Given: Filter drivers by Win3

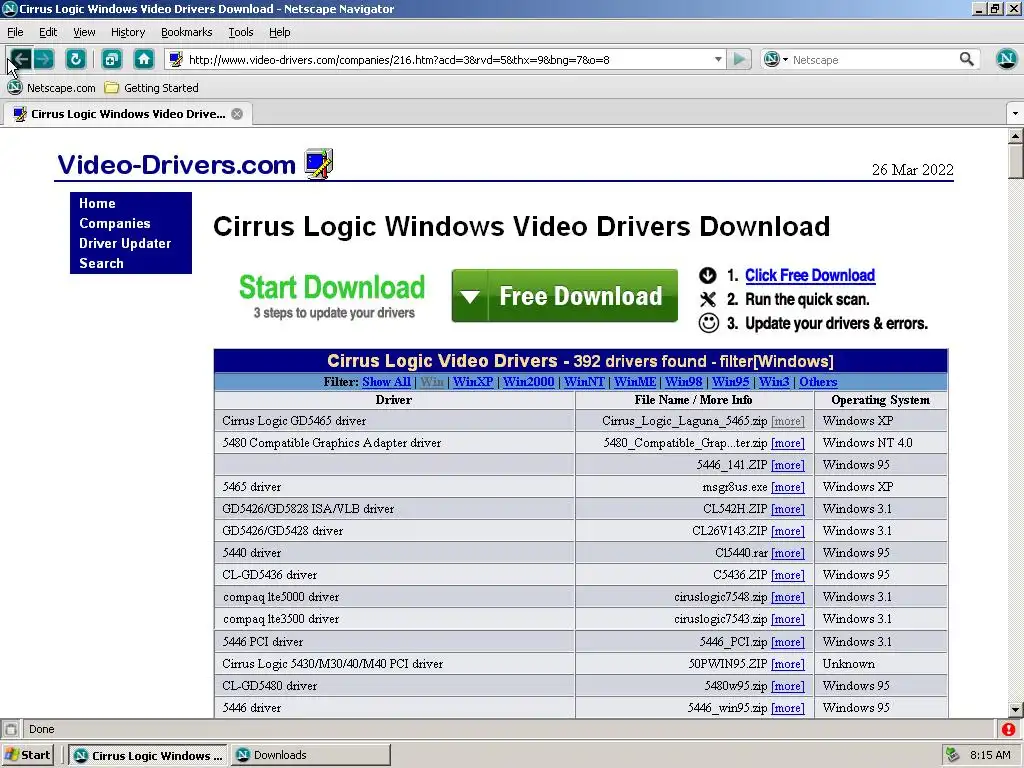Looking at the screenshot, I should (774, 381).
